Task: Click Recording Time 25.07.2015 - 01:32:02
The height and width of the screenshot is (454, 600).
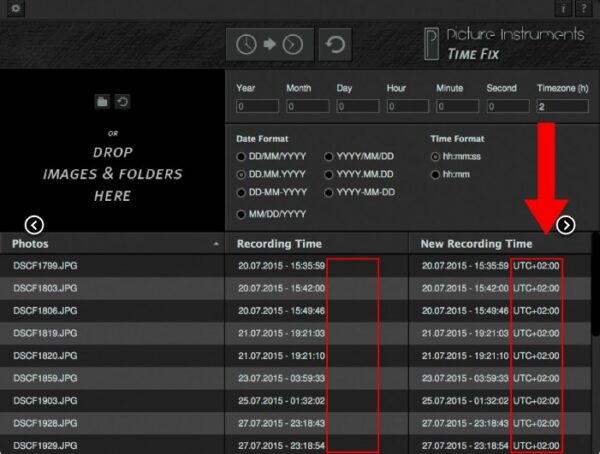Action: [x=281, y=401]
